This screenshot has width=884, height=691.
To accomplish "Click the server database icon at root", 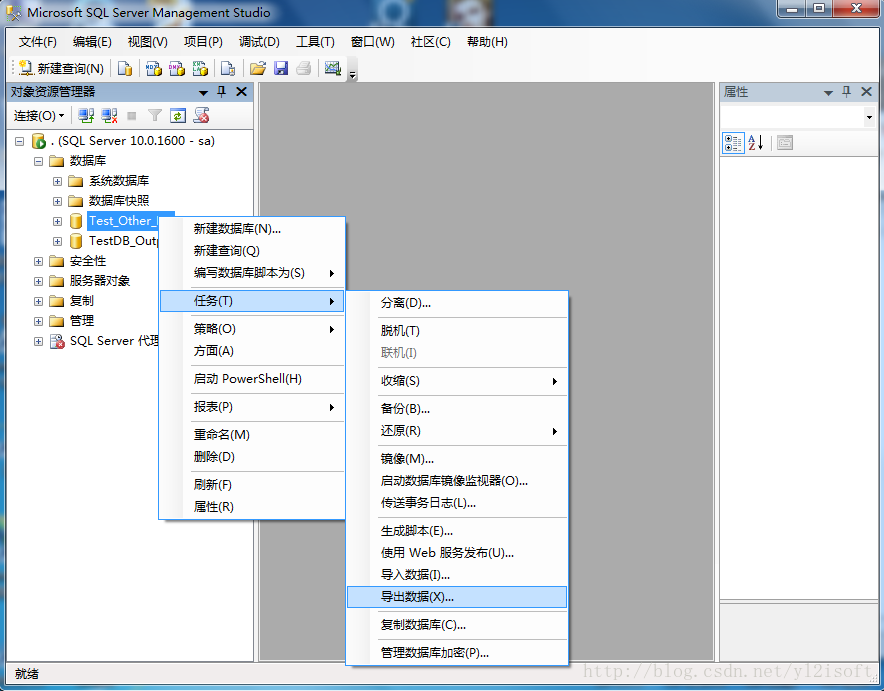I will pyautogui.click(x=38, y=141).
